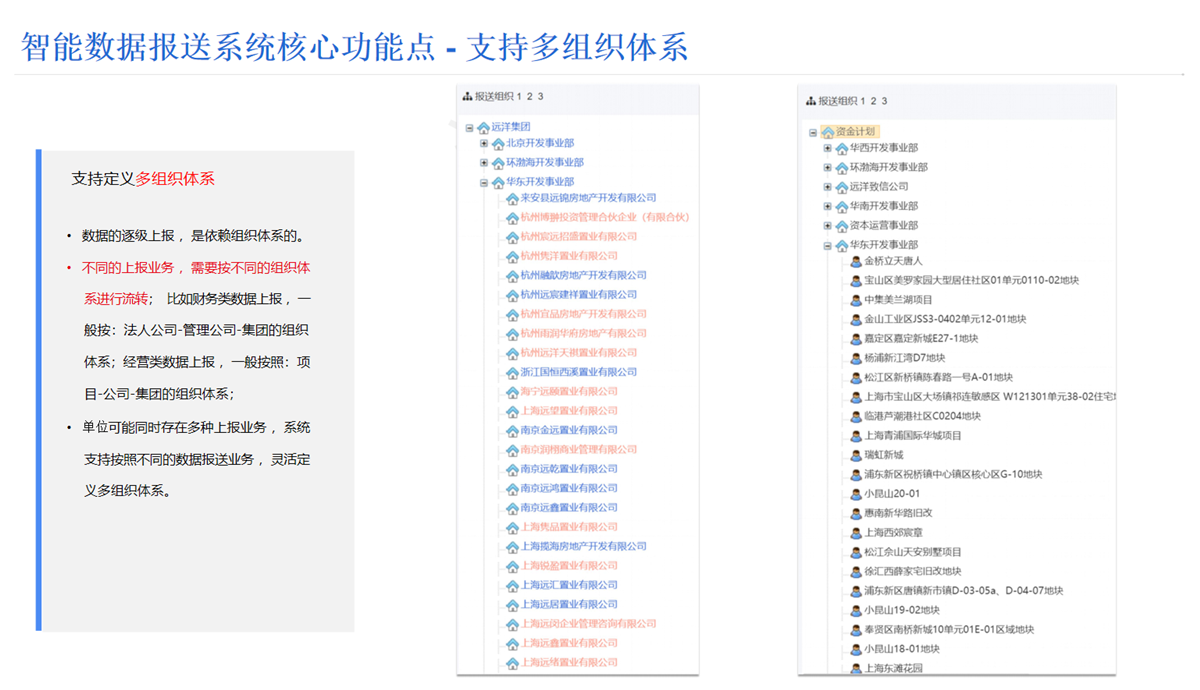Select 杭州远洋天祺置业有限公司
The height and width of the screenshot is (690, 1200).
point(578,353)
